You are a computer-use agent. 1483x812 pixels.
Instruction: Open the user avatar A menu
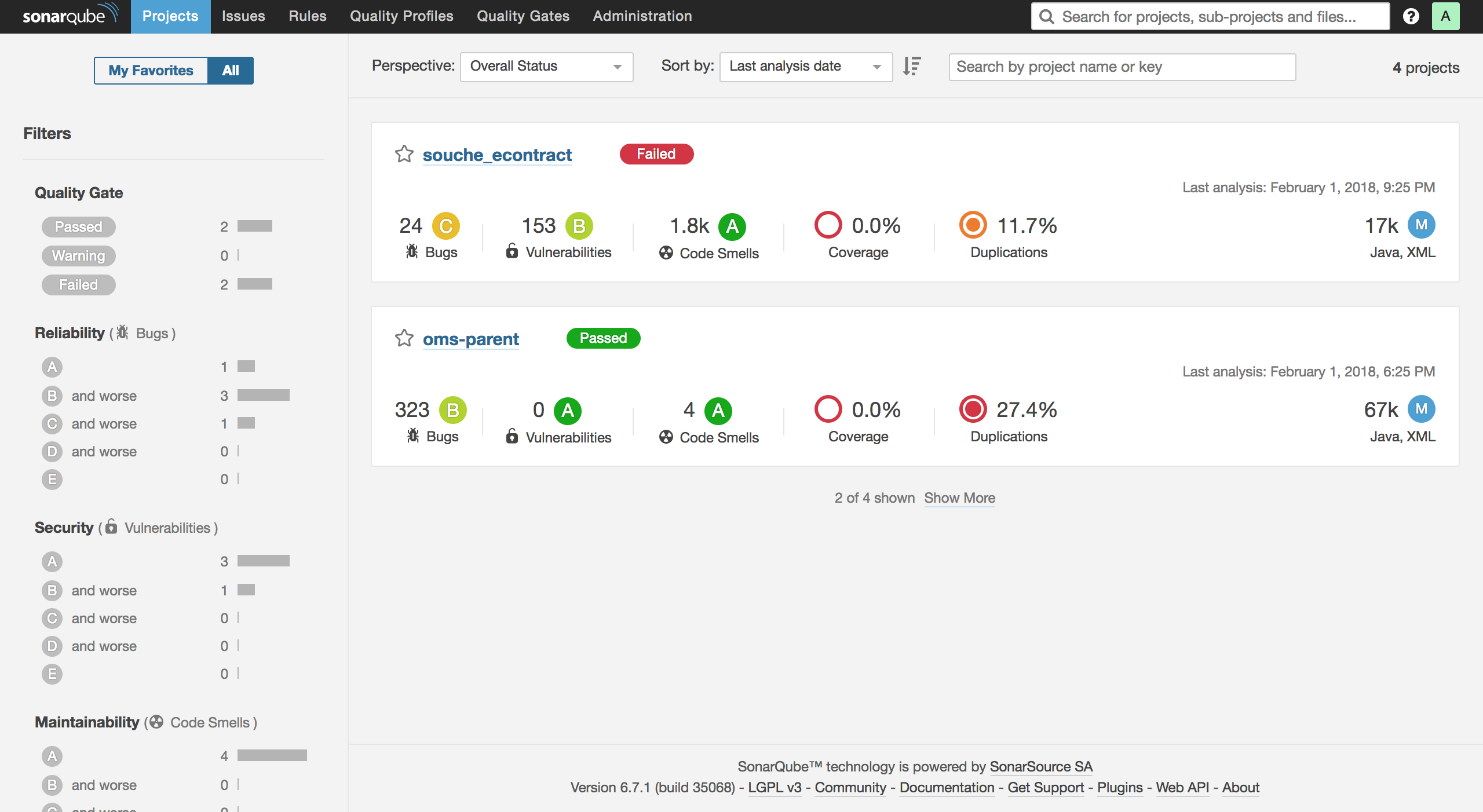click(x=1445, y=16)
